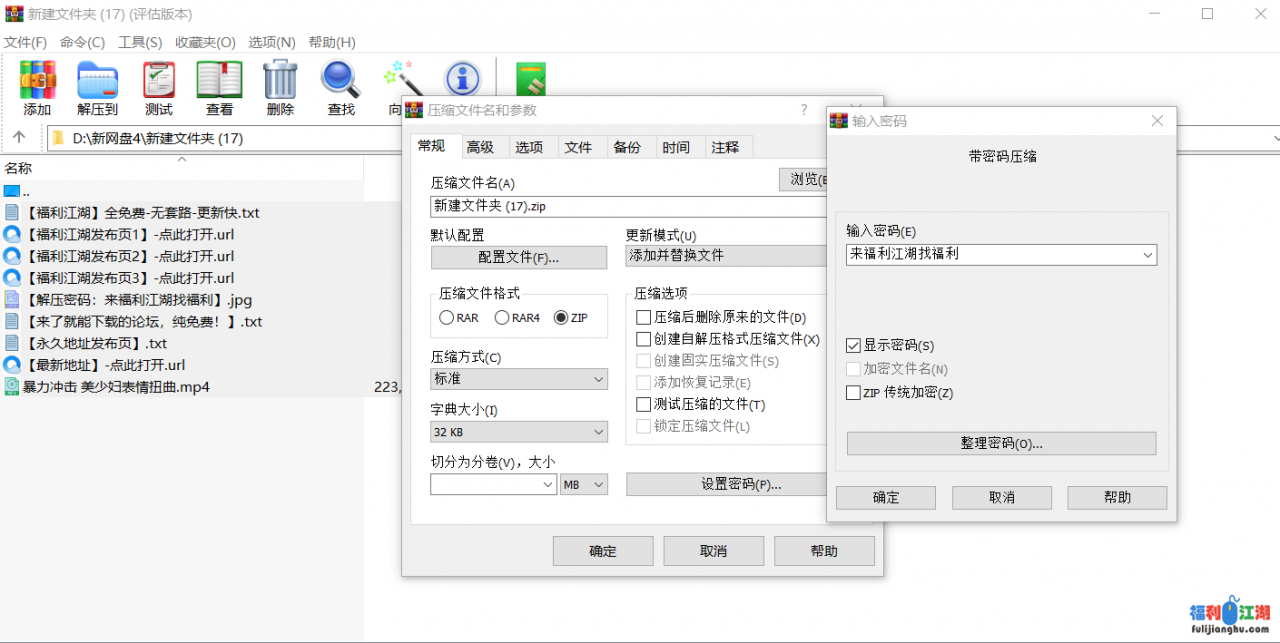Click the 信息 (Info) toolbar icon
Viewport: 1280px width, 643px height.
[x=462, y=78]
